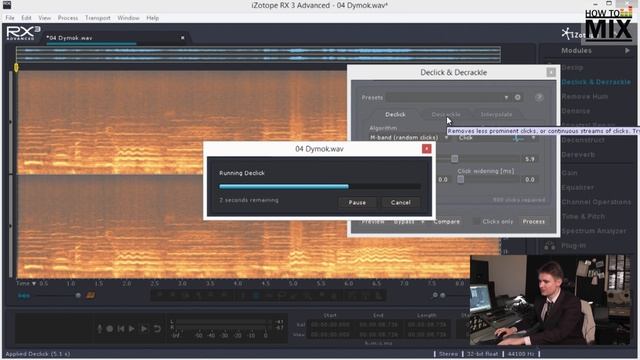Open the Transport menu
This screenshot has width=640, height=360.
click(x=98, y=18)
